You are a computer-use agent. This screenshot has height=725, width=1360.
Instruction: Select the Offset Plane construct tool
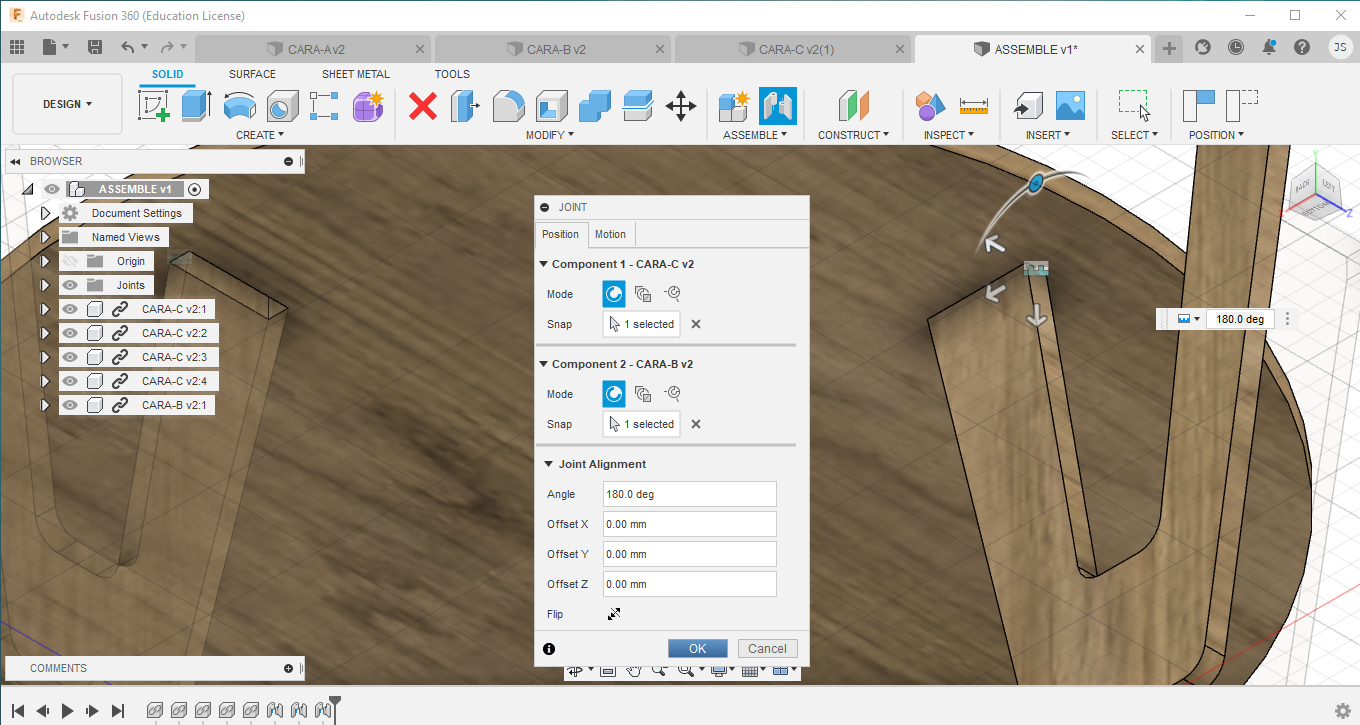point(853,105)
